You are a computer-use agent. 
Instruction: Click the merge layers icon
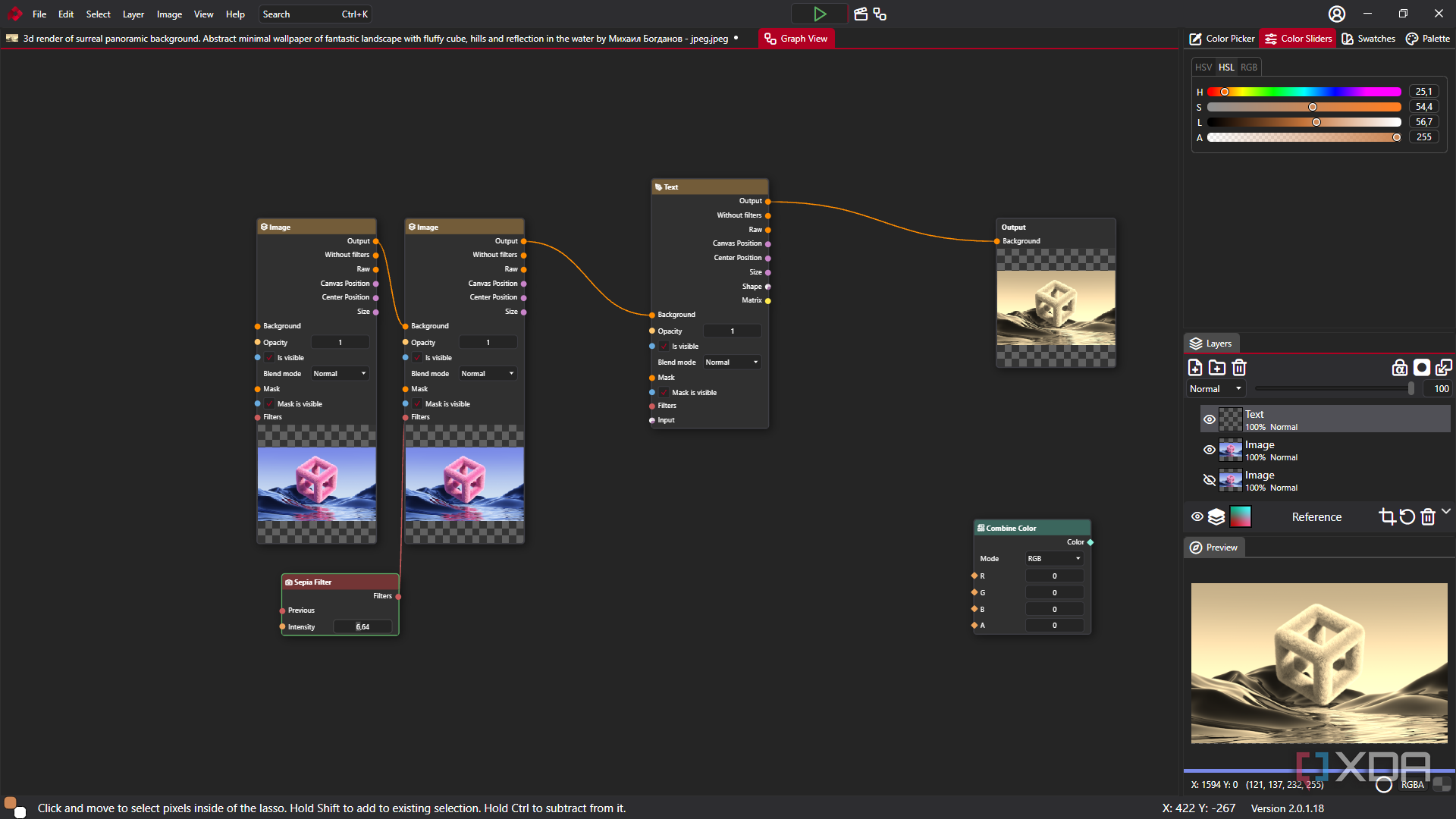coord(1444,368)
